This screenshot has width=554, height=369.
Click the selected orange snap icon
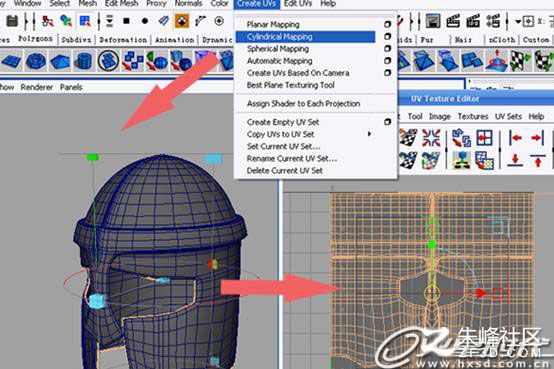coord(182,21)
